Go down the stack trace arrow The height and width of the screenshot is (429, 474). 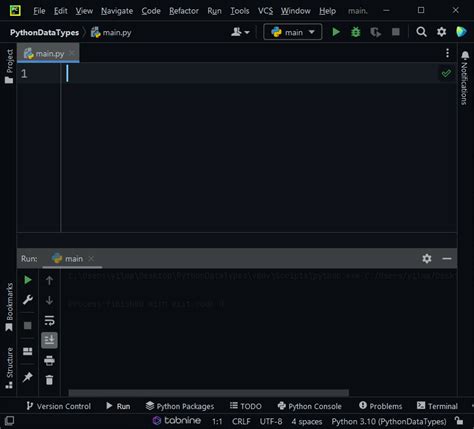point(49,300)
